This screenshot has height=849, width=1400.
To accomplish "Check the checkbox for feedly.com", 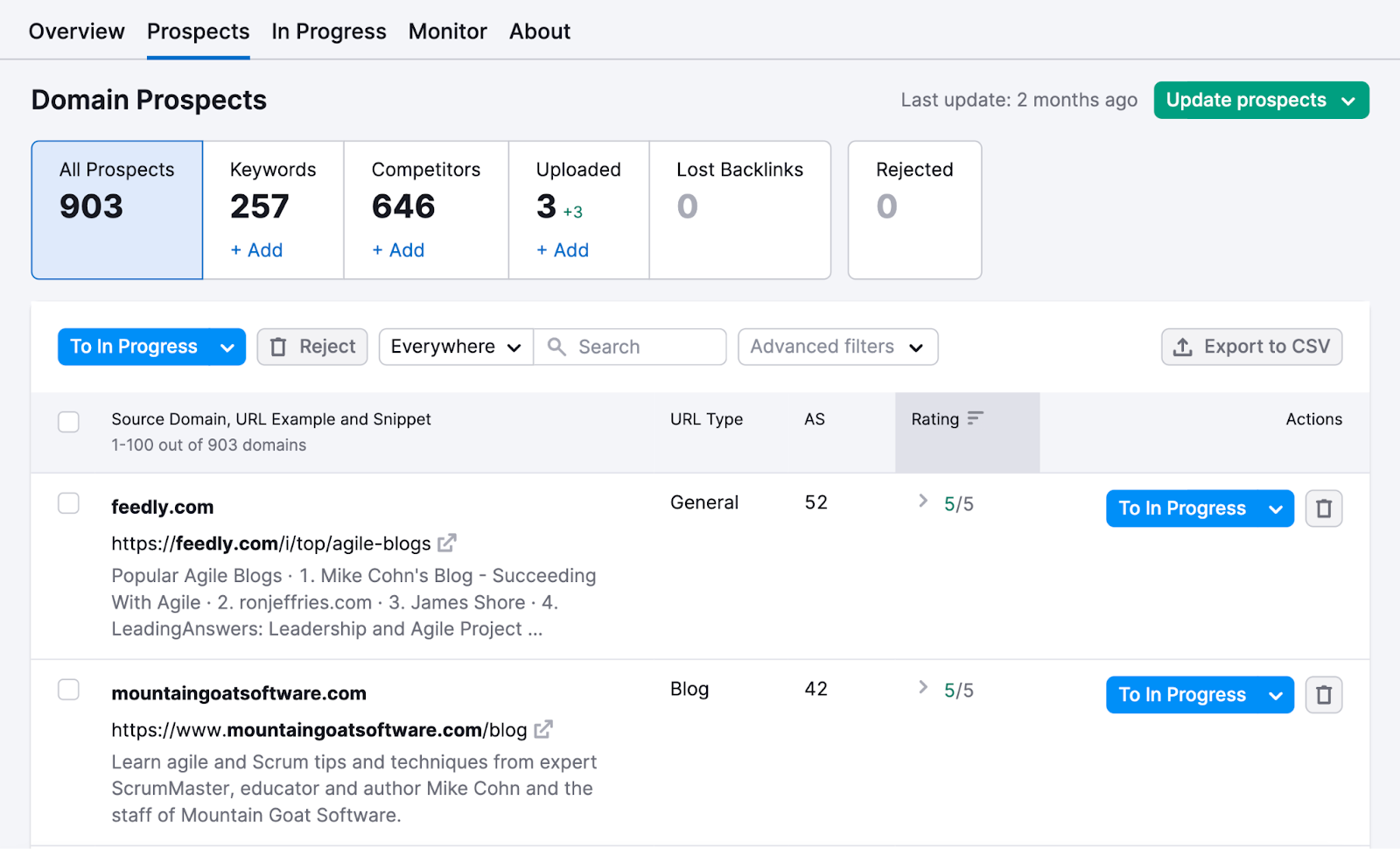I will (x=68, y=503).
